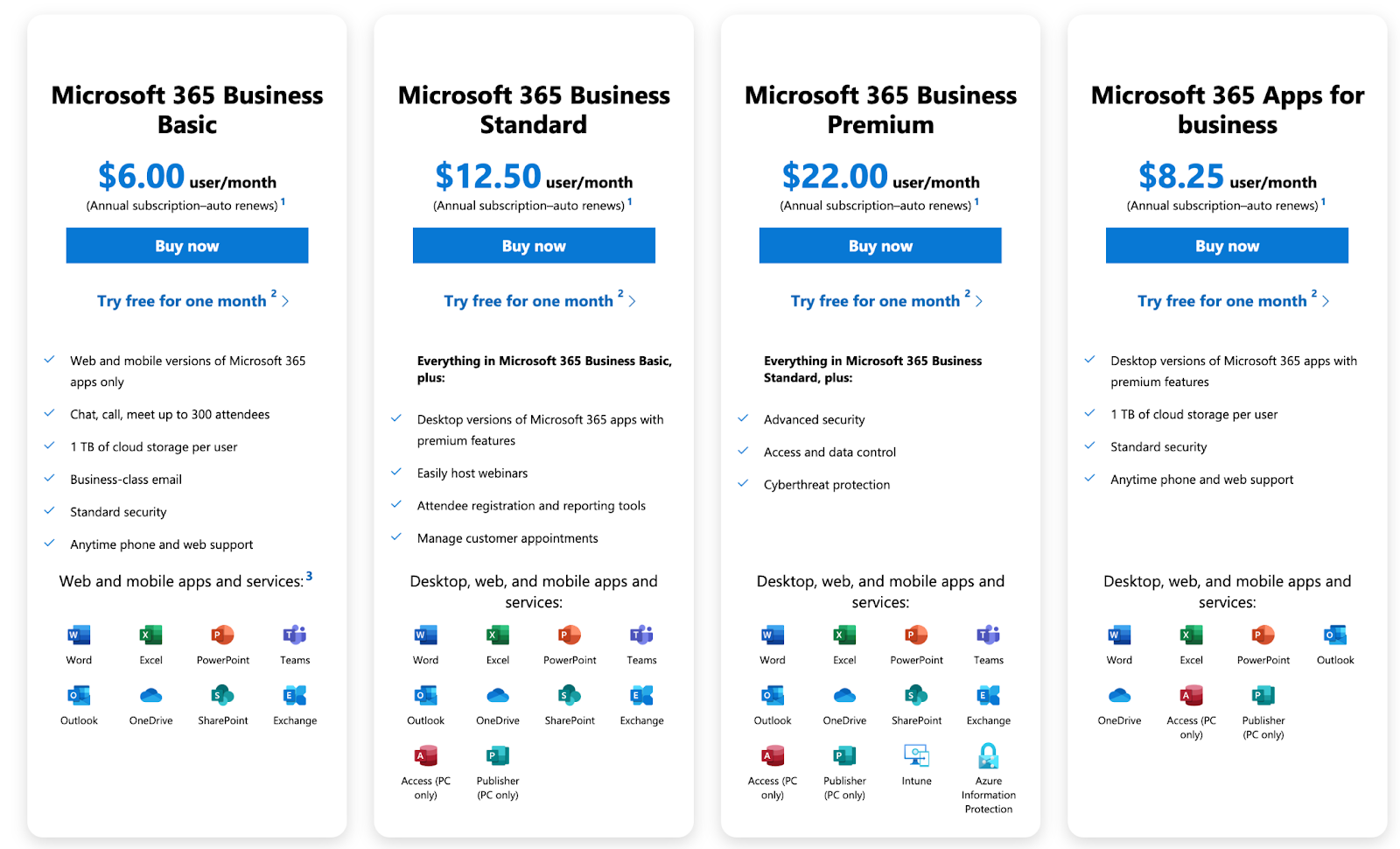Screen dimensions: 1400x849
Task: Open the Publisher icon under Business Premium
Action: (843, 754)
